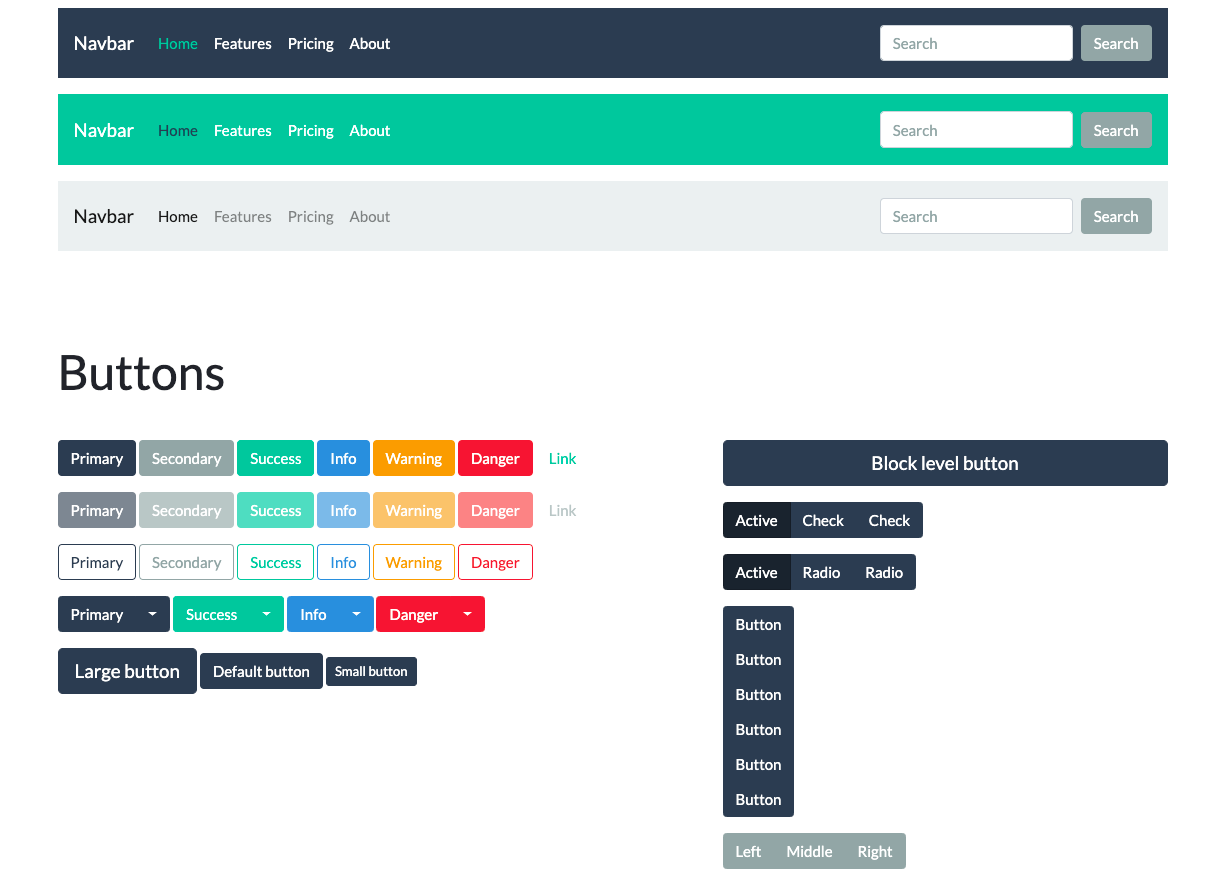This screenshot has width=1221, height=875.
Task: Open Pricing in the green navbar
Action: pyautogui.click(x=311, y=130)
